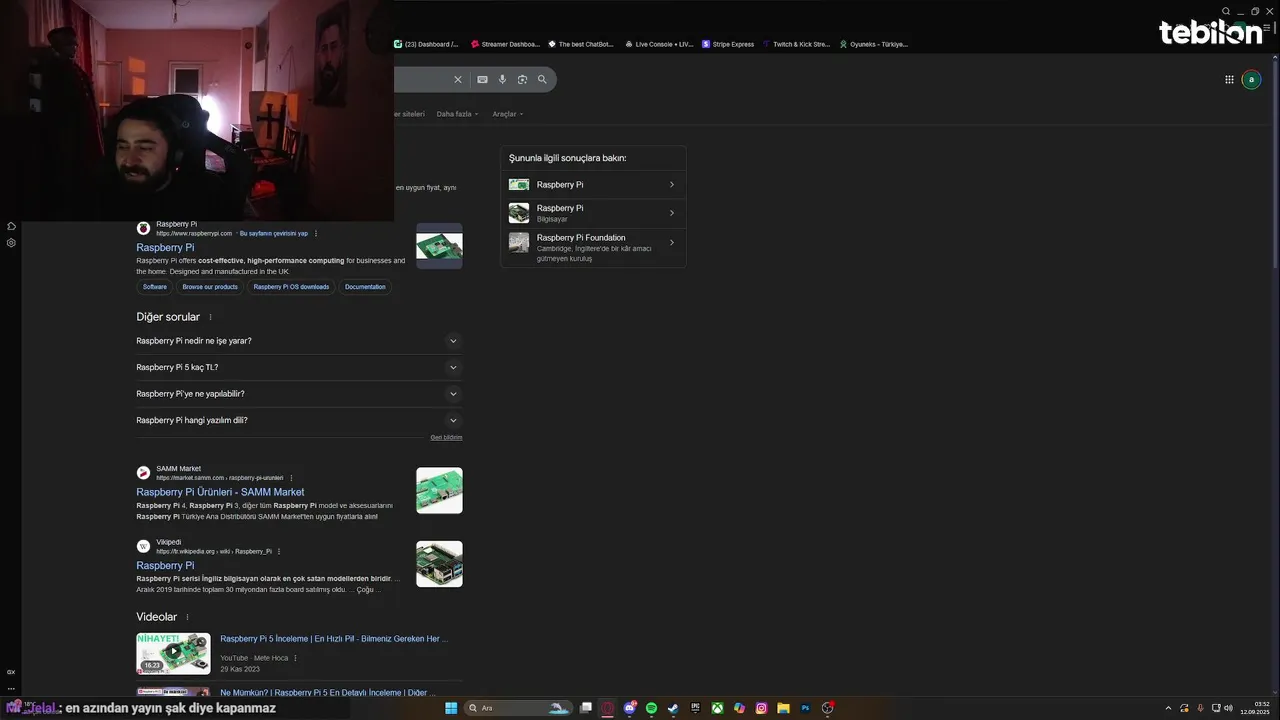Screen dimensions: 1280x720
Task: Open more options next to Diğer sorular
Action: (210, 317)
